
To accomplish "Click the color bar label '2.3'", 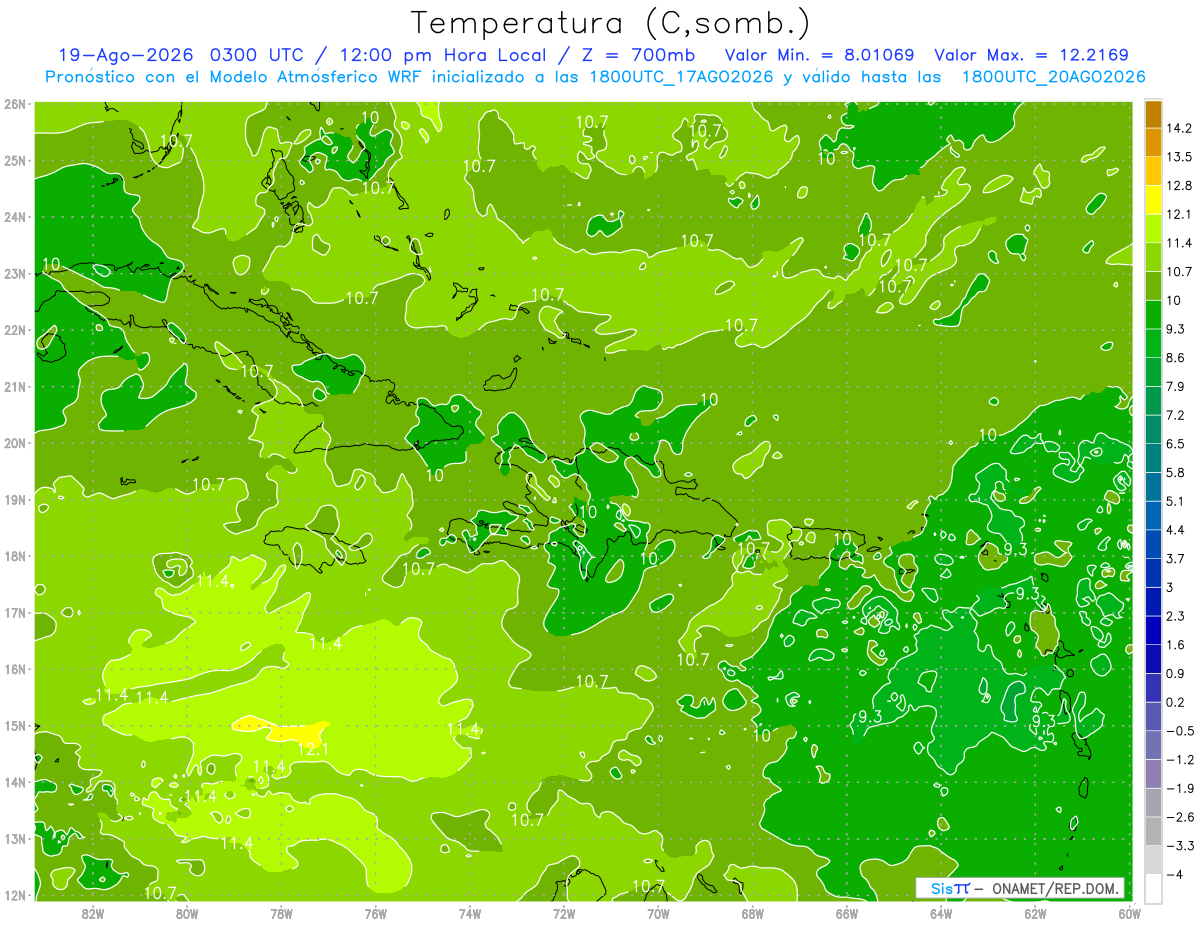I will tap(1175, 616).
